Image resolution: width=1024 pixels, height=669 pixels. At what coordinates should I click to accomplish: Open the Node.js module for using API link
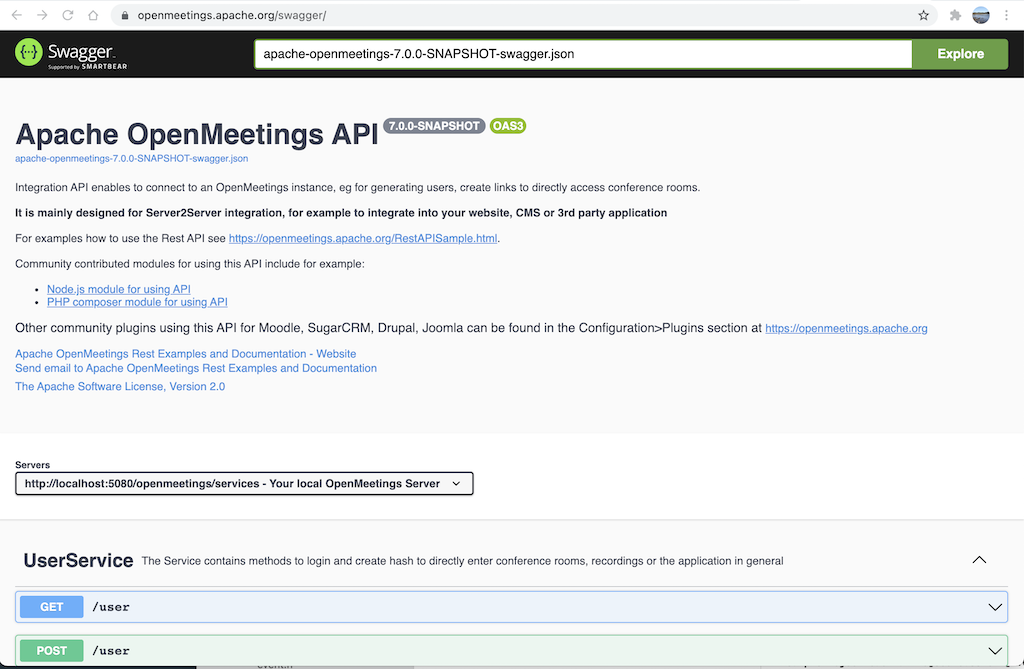(x=118, y=289)
